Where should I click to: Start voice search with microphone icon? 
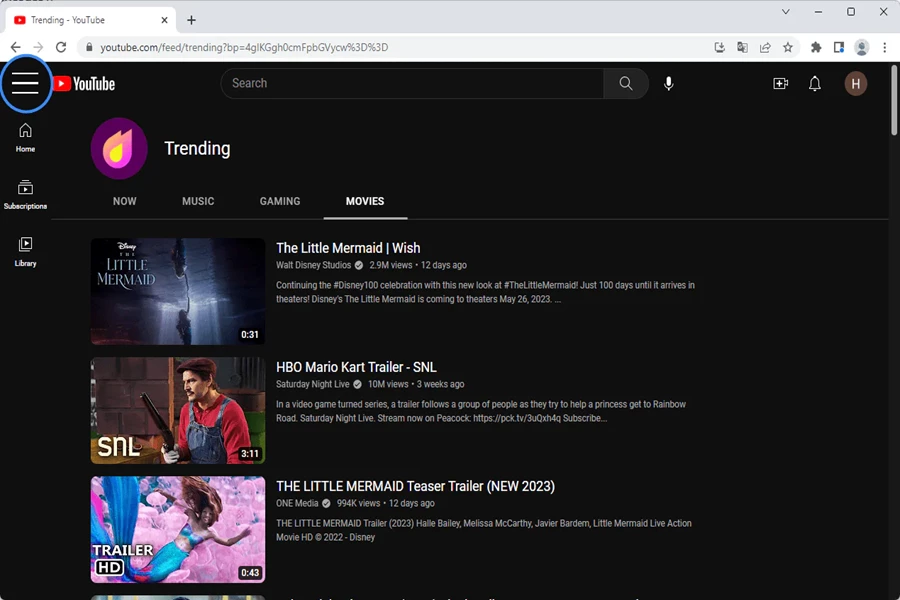coord(669,84)
